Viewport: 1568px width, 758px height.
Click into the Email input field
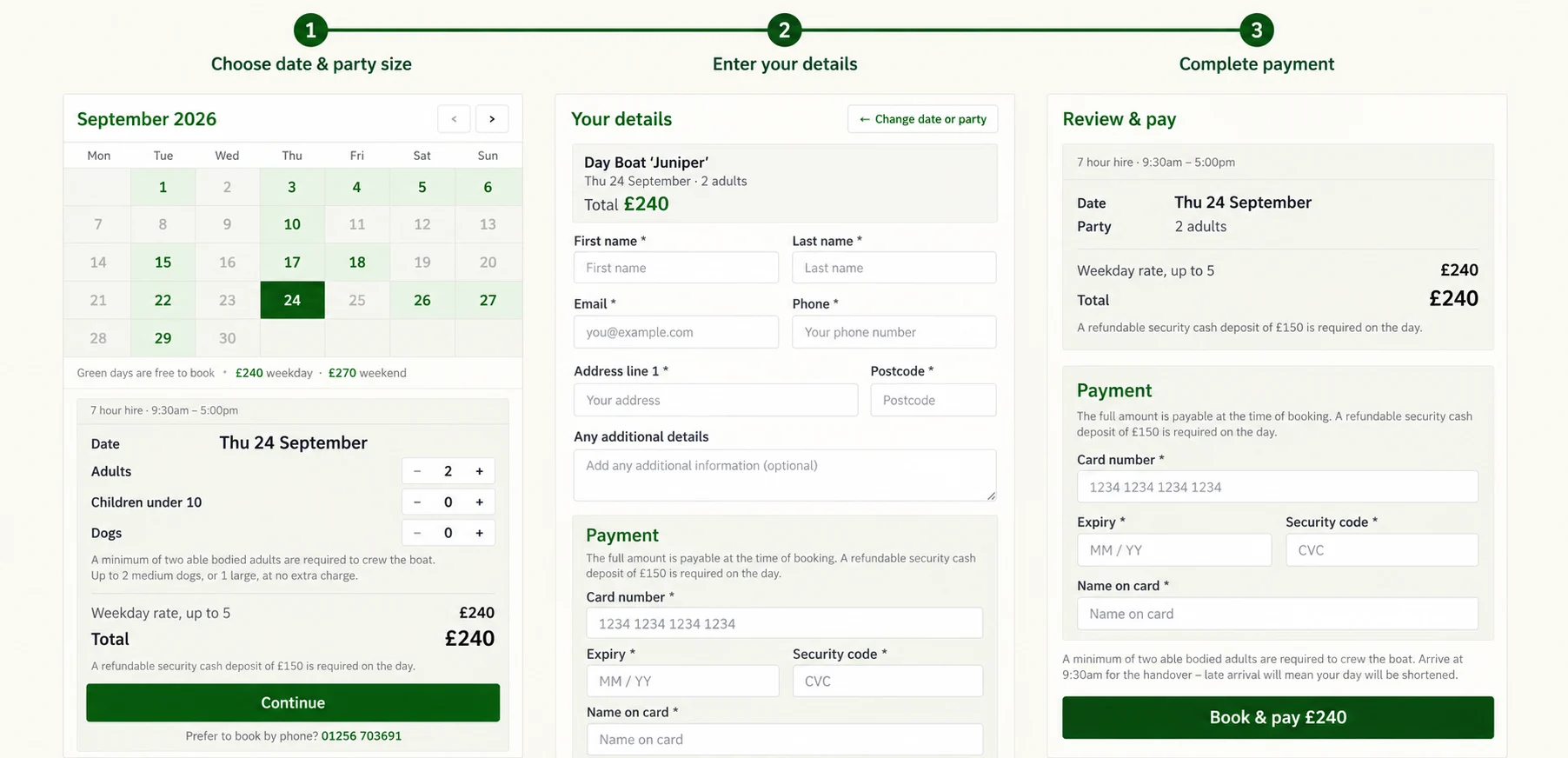coord(676,332)
